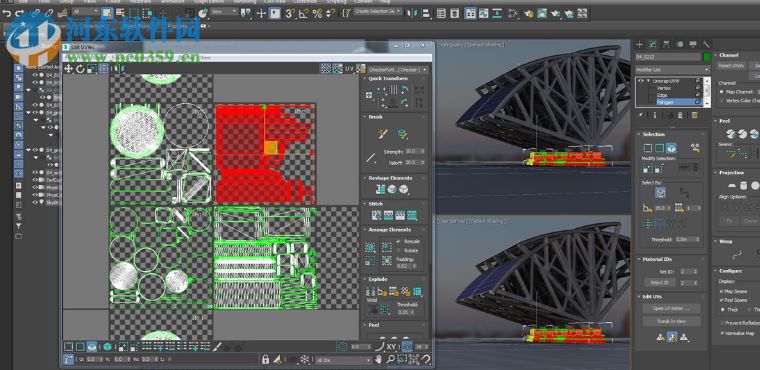The image size is (760, 370).
Task: Select the Rotate tool in Edit UVWs toolbar
Action: [80, 69]
